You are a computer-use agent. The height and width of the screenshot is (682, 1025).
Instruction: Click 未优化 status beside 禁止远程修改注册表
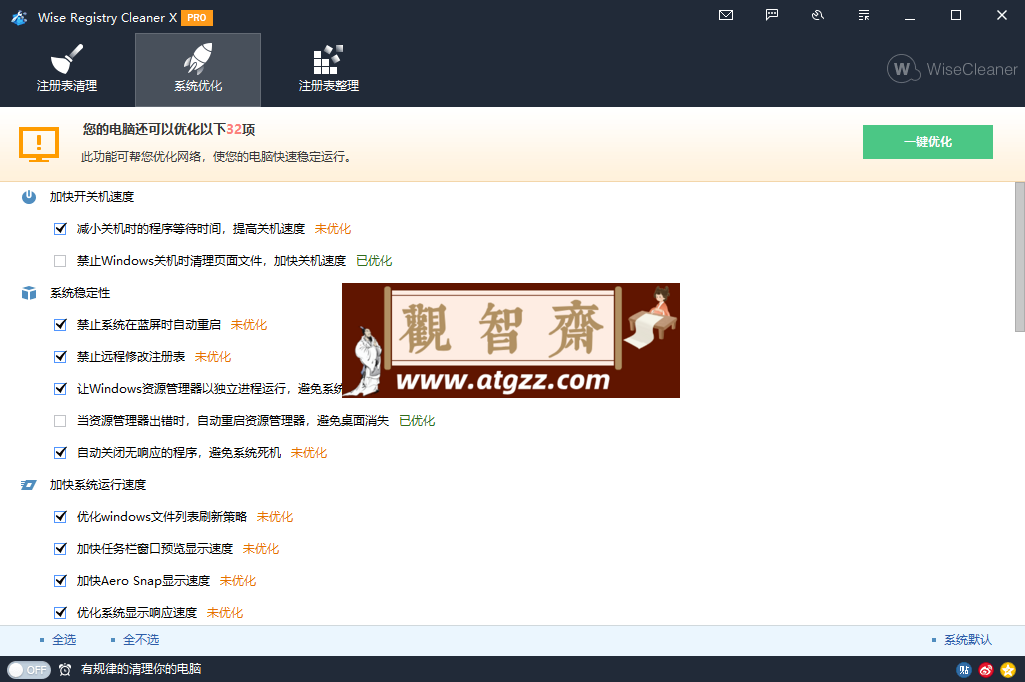pos(213,357)
